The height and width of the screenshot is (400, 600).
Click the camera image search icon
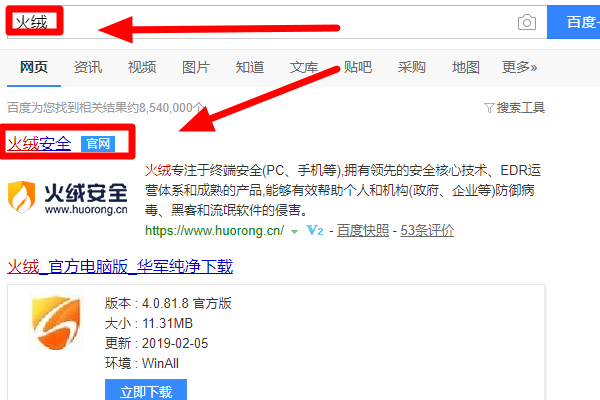point(527,23)
